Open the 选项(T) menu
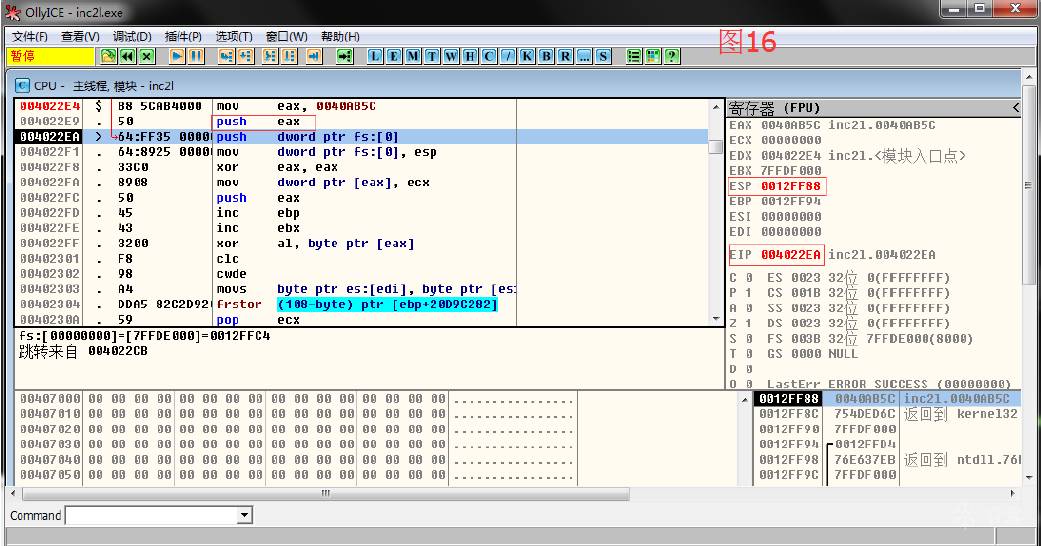This screenshot has height=546, width=1041. click(234, 37)
